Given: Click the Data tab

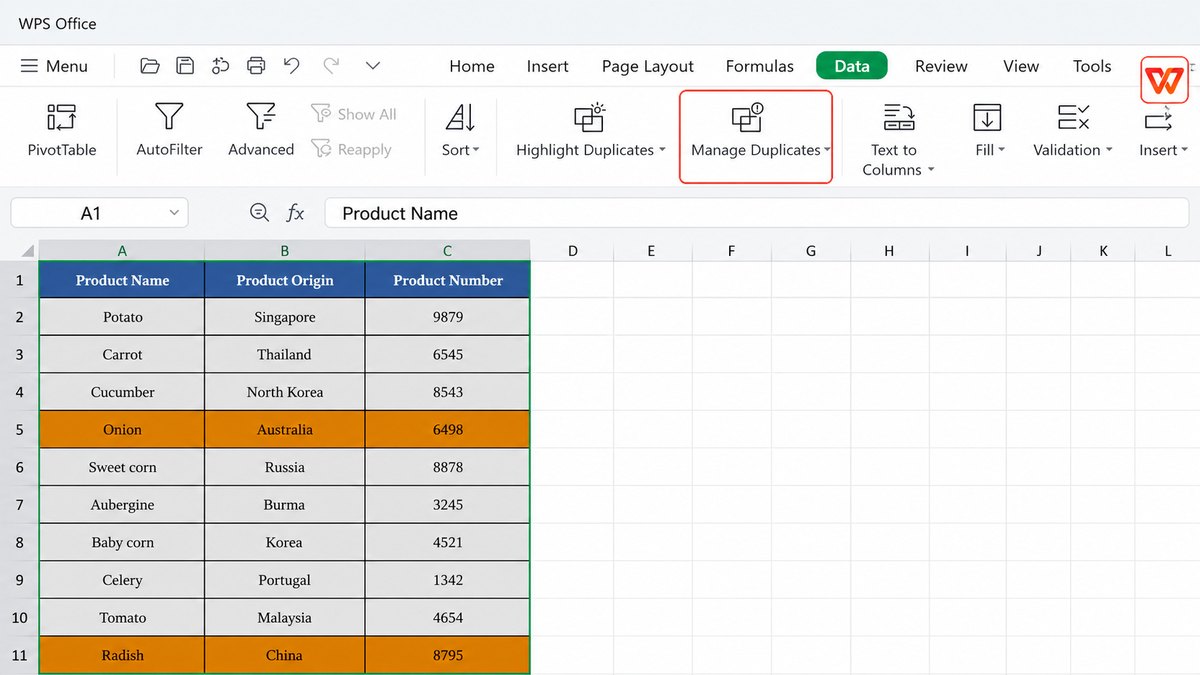Looking at the screenshot, I should (852, 66).
